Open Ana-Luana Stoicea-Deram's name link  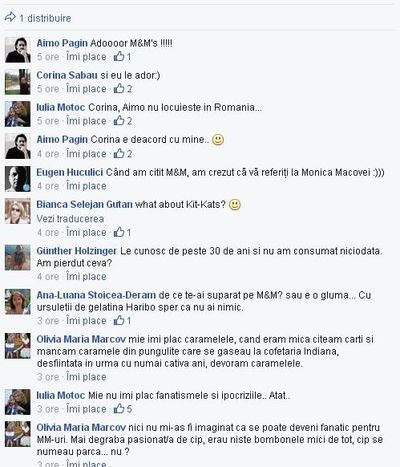(x=96, y=295)
